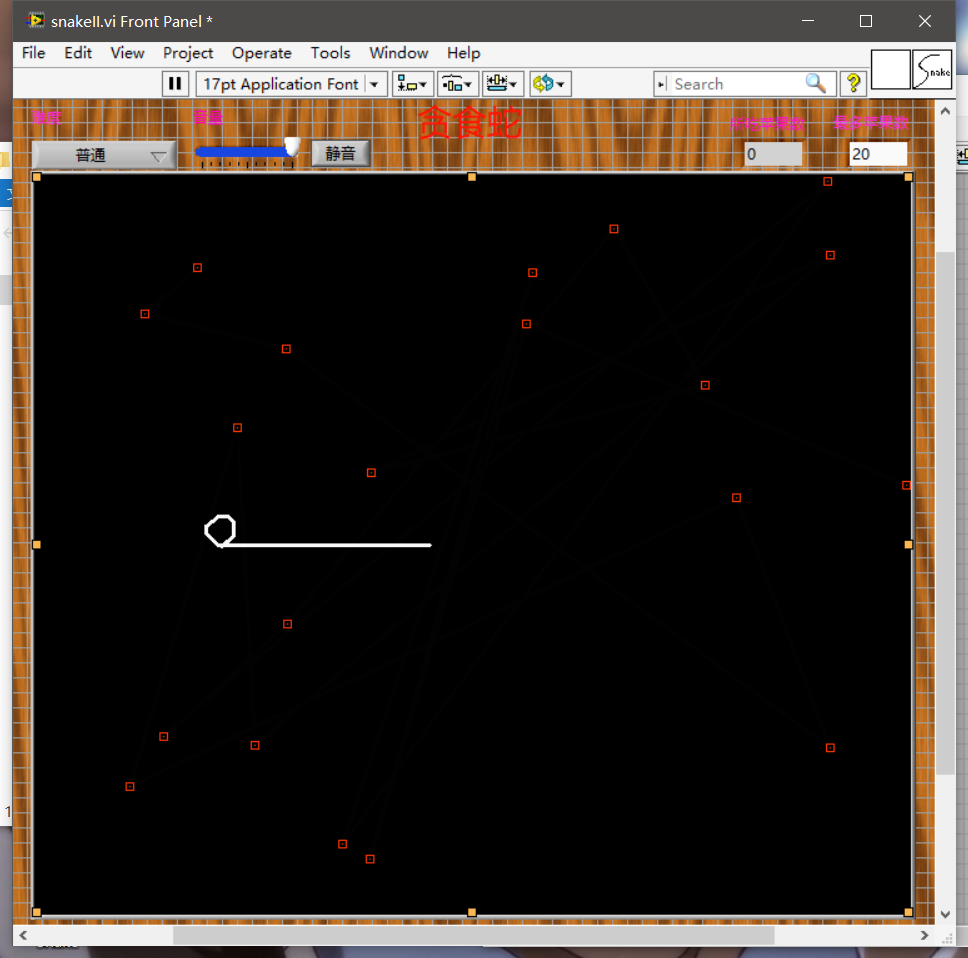Click the Snake VI icon

coord(932,70)
